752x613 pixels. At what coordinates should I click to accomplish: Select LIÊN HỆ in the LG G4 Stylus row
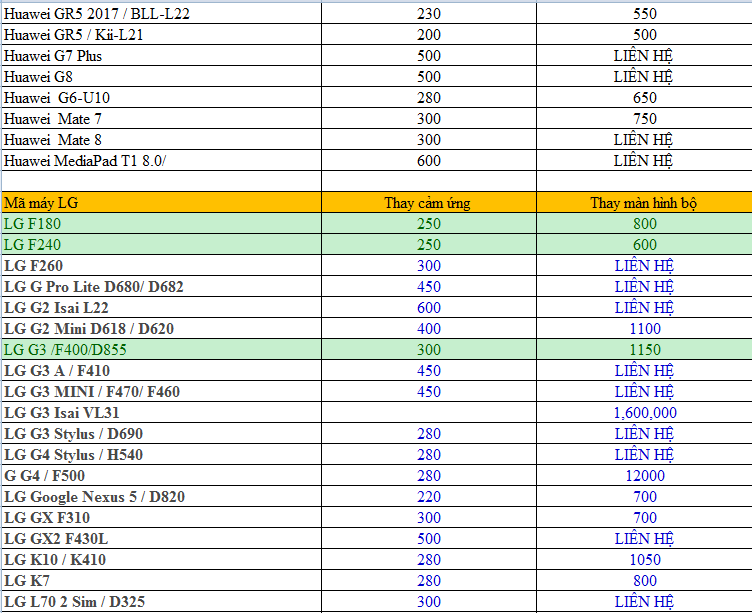click(644, 455)
